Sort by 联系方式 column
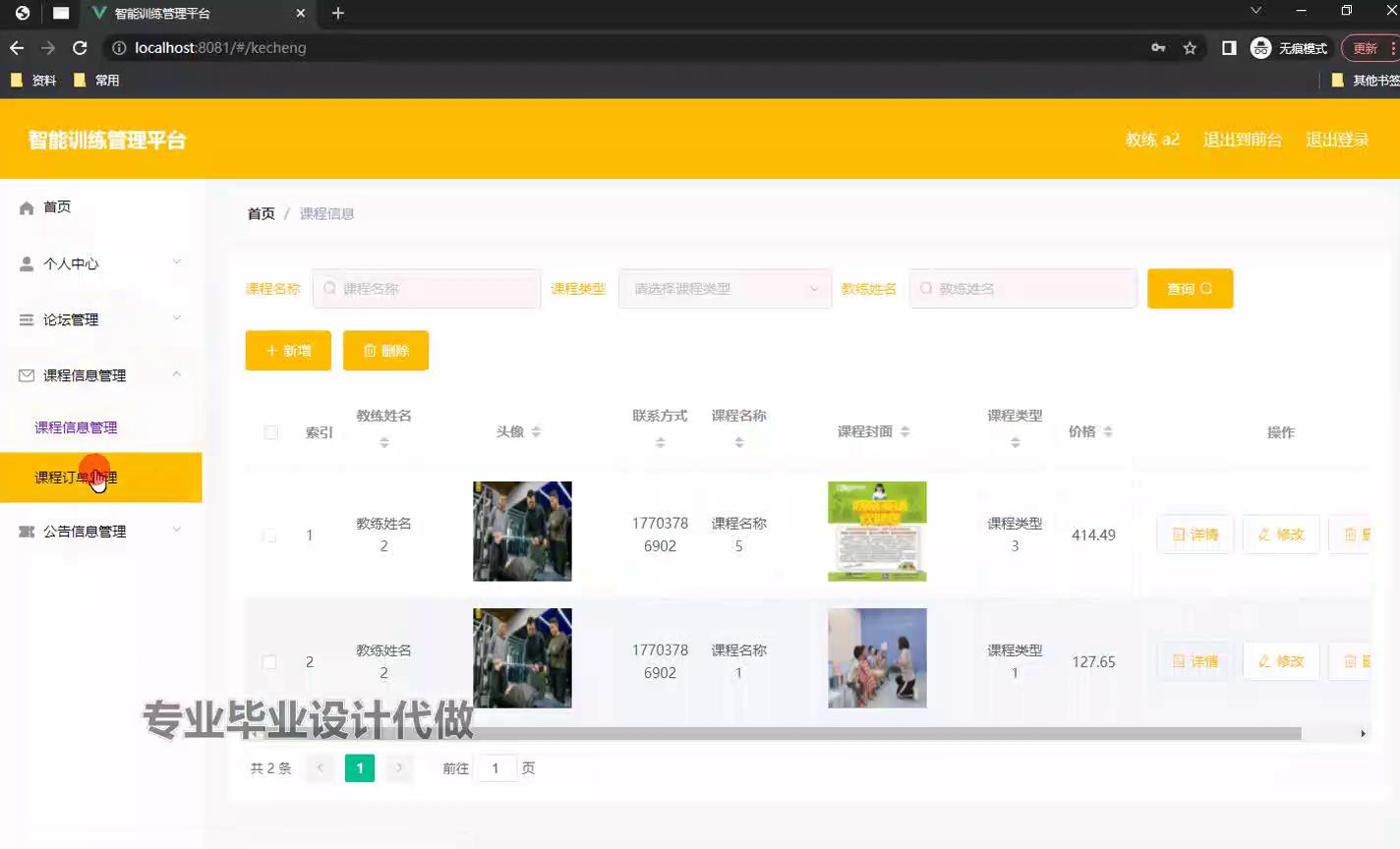Image resolution: width=1400 pixels, height=849 pixels. (x=661, y=443)
